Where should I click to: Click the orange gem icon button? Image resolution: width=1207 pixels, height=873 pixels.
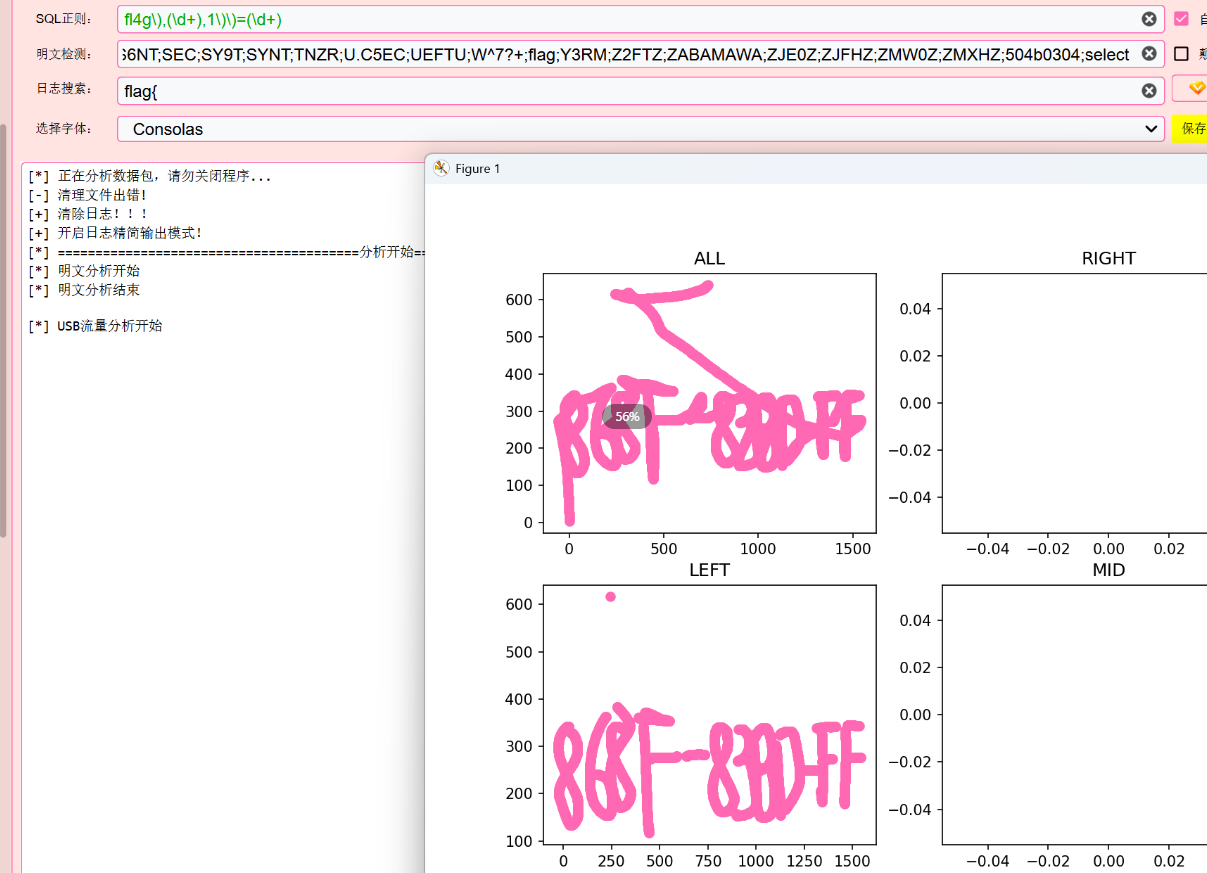coord(1194,89)
